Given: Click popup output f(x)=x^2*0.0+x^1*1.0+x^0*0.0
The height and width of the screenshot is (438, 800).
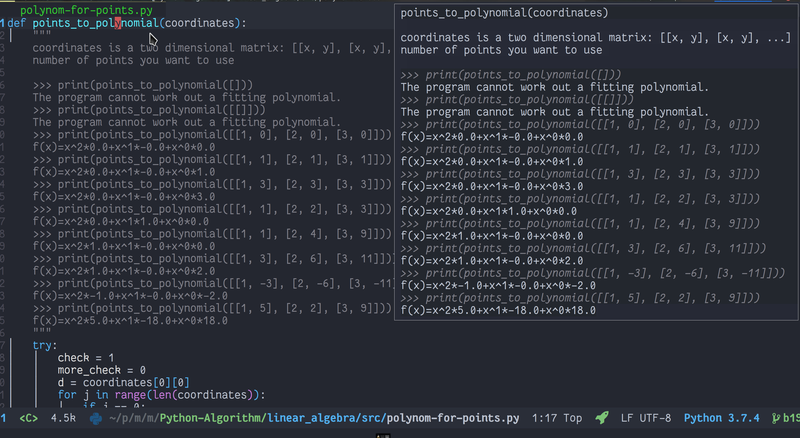Looking at the screenshot, I should (x=489, y=211).
